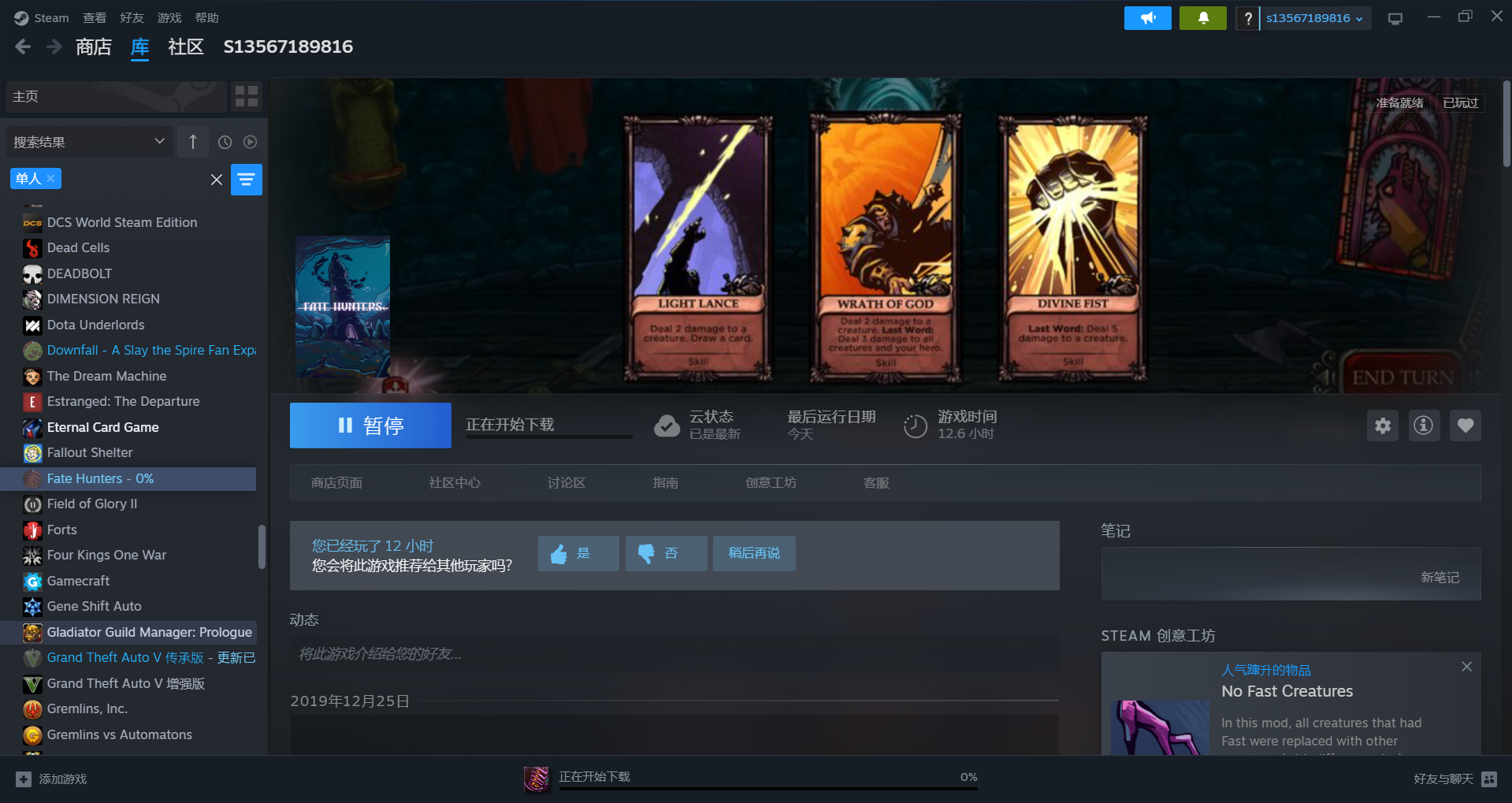The width and height of the screenshot is (1512, 803).
Task: Click the help question mark button
Action: pos(1247,18)
